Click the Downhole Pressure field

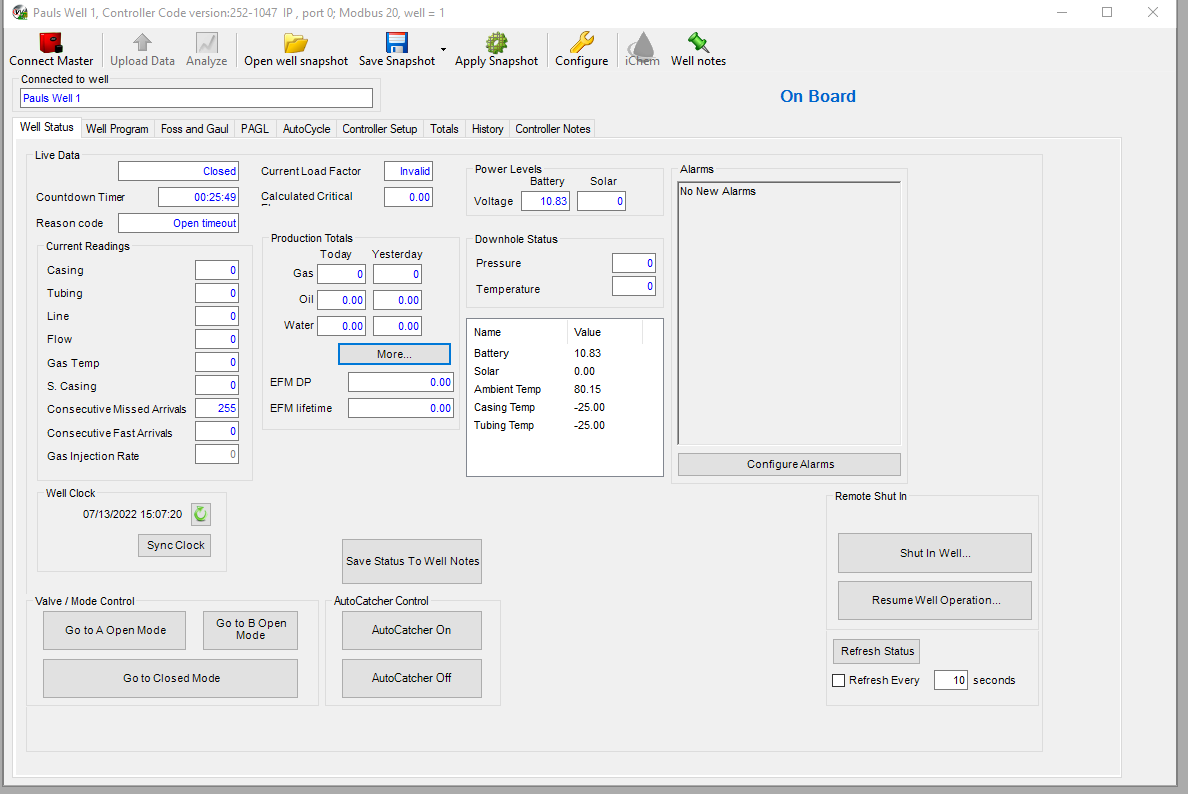(x=633, y=263)
